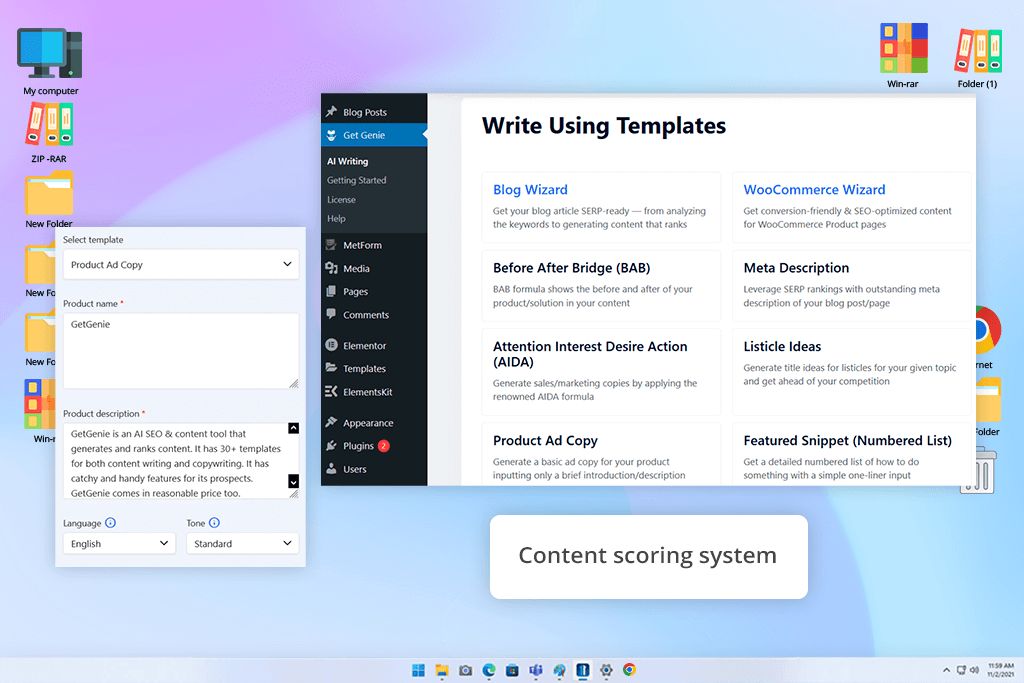
Task: Click the Media sidebar icon
Action: click(x=332, y=268)
